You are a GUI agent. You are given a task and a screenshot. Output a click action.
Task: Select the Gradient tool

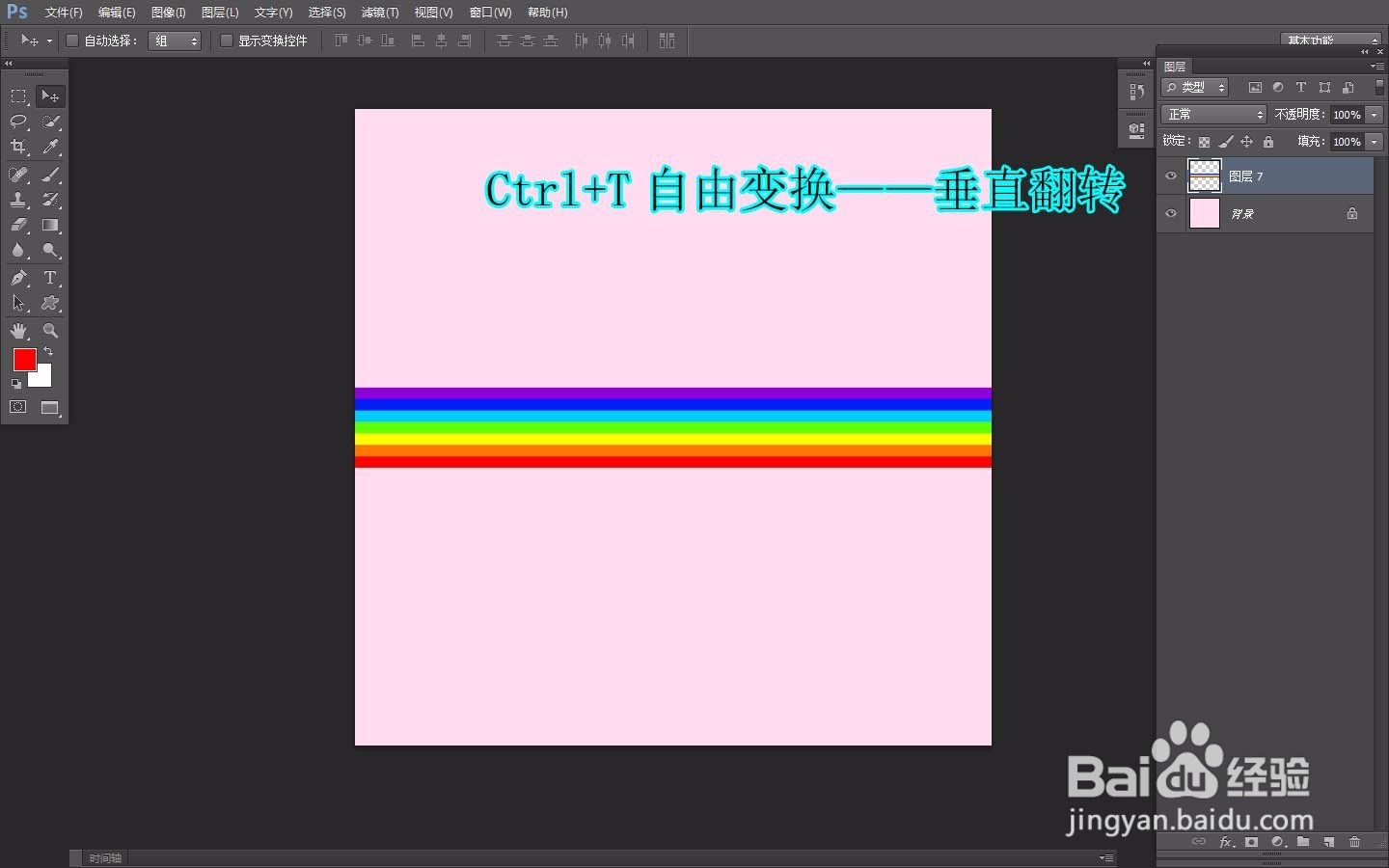tap(50, 226)
